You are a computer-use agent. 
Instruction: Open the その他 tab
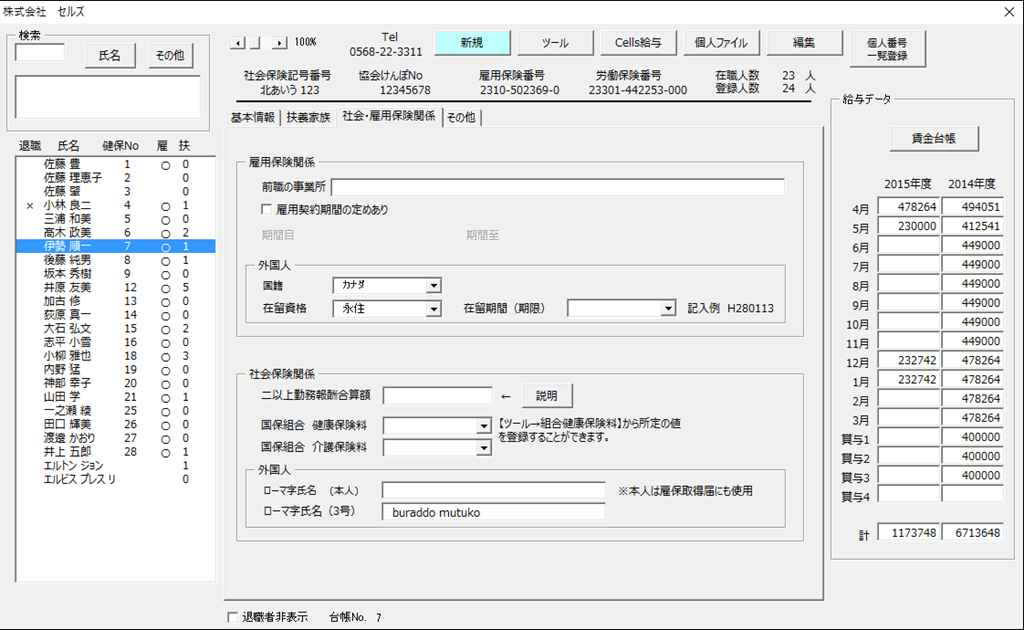pos(461,117)
